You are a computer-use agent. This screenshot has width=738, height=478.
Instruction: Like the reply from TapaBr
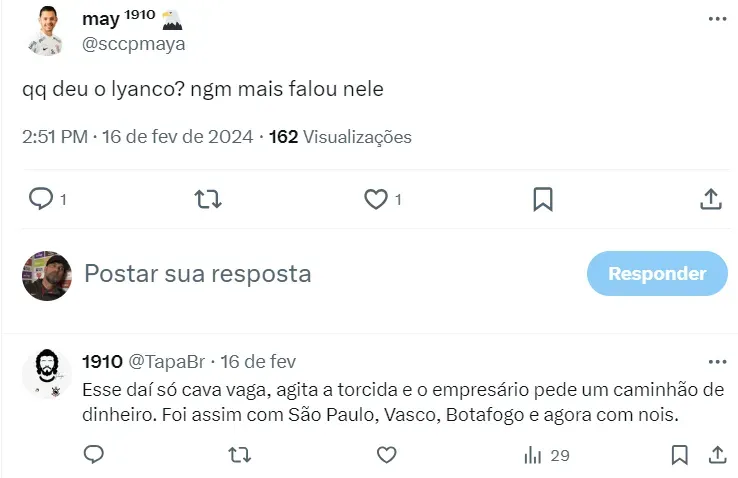[x=386, y=455]
